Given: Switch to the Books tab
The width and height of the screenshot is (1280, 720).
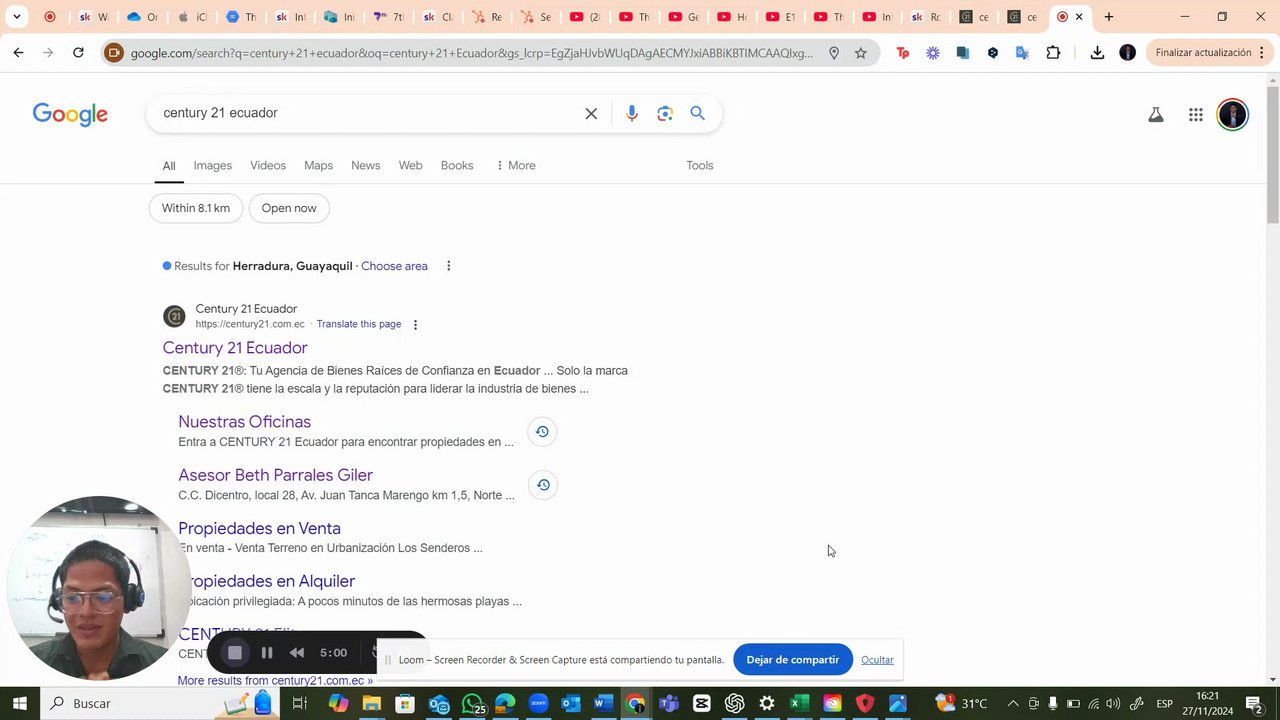Looking at the screenshot, I should 457,166.
